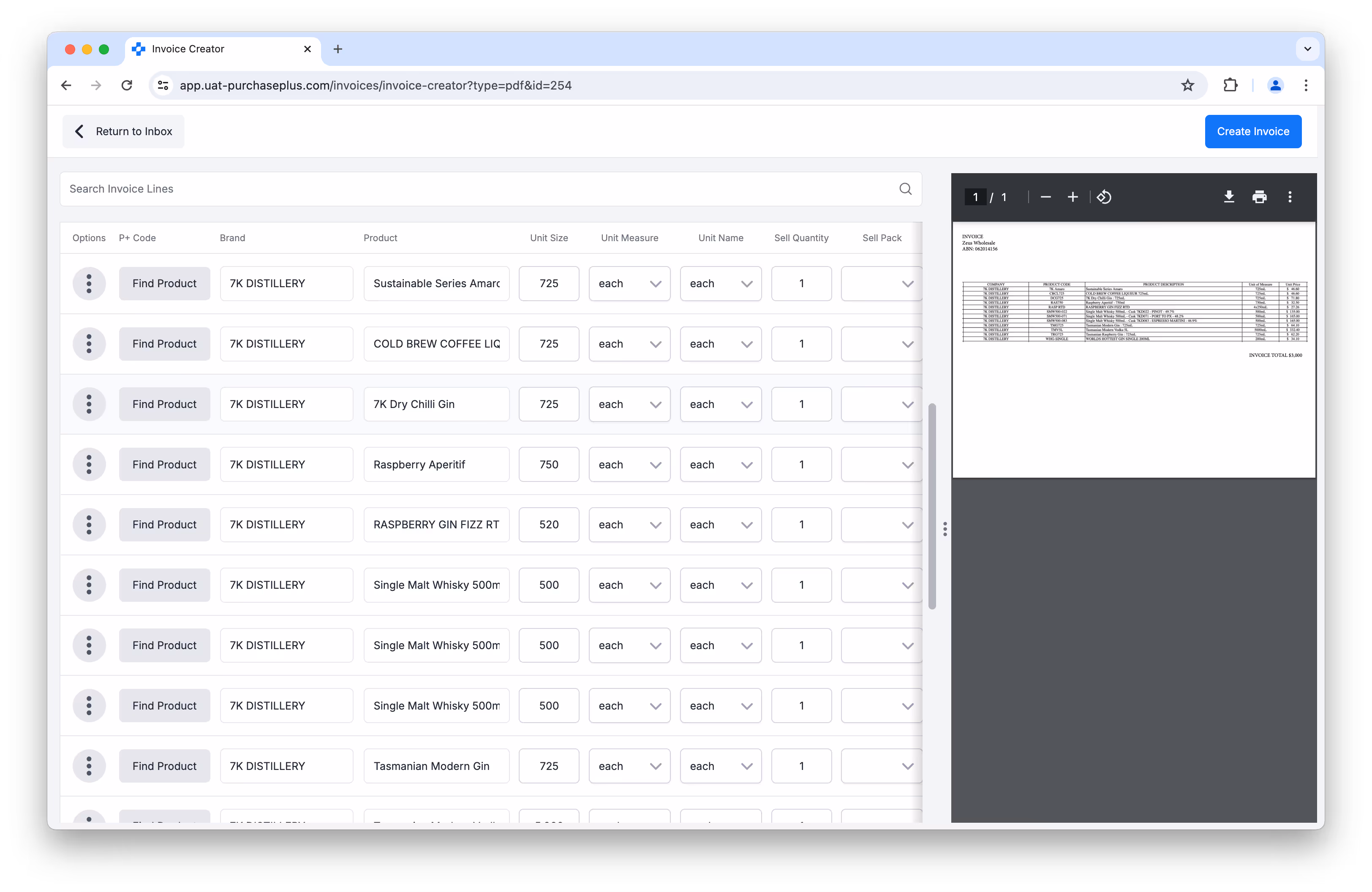The image size is (1372, 892).
Task: Click the PDF print icon
Action: tap(1259, 197)
